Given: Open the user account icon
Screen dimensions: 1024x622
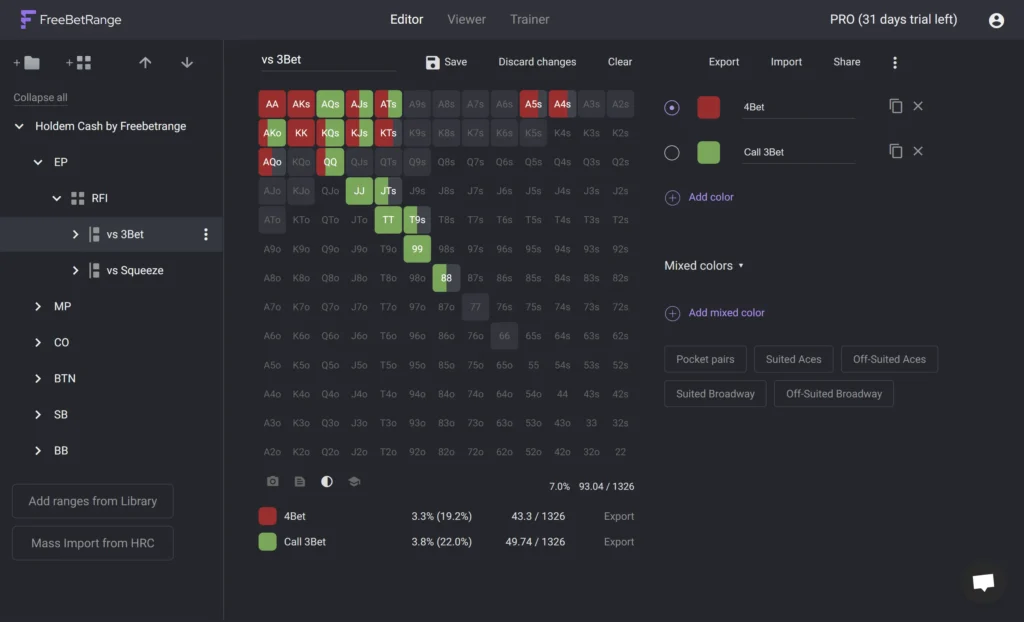Looking at the screenshot, I should click(x=996, y=20).
